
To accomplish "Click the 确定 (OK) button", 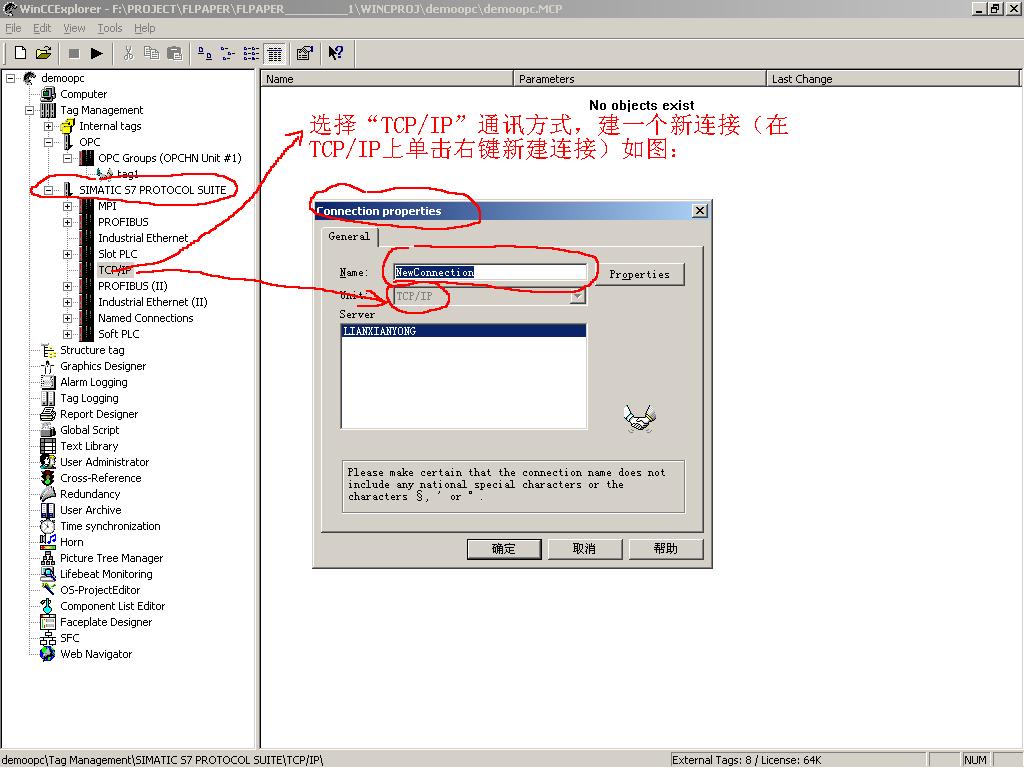I will coord(504,549).
